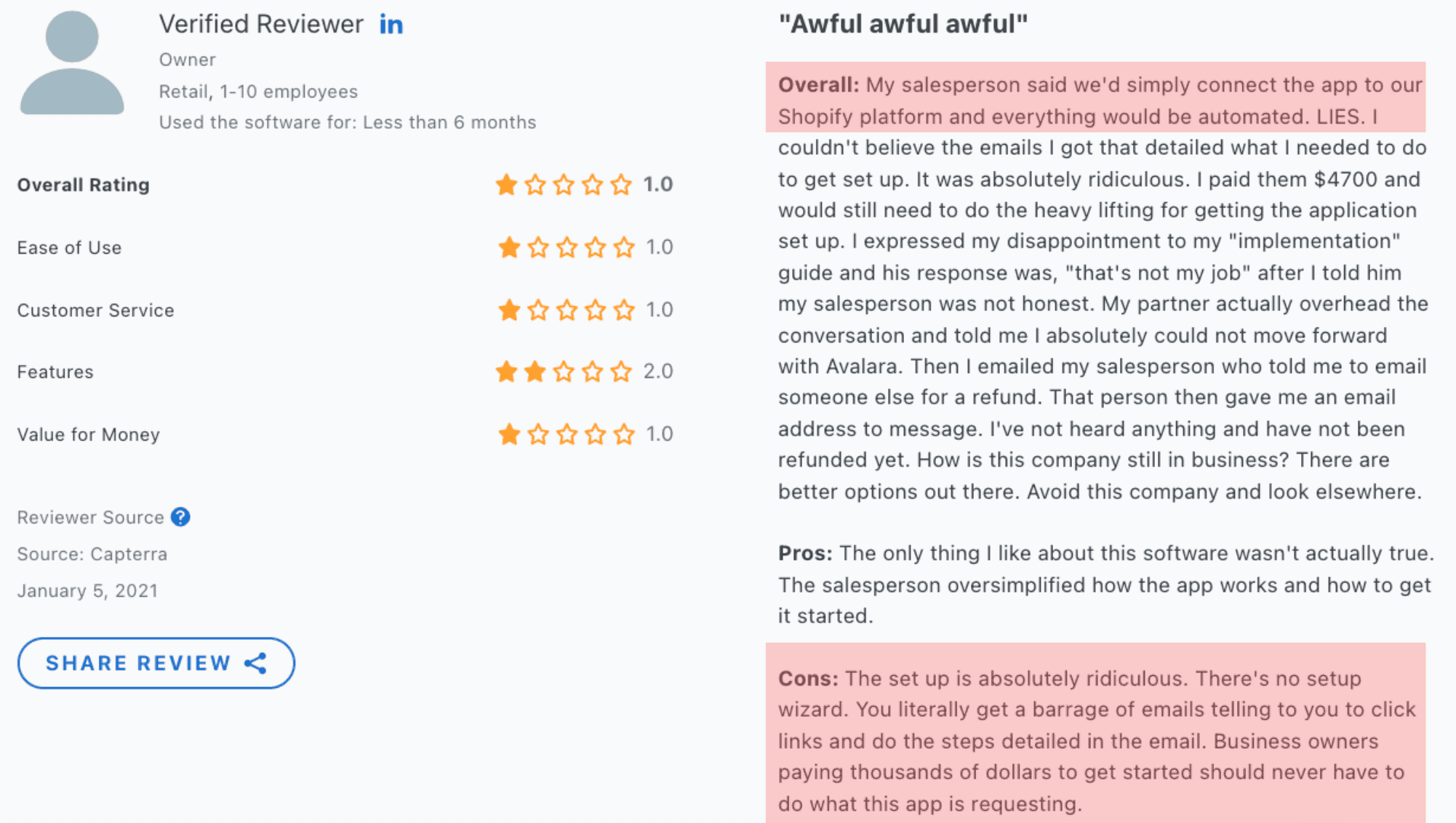Image resolution: width=1456 pixels, height=823 pixels.
Task: Click the Reviewer Source label
Action: (91, 517)
